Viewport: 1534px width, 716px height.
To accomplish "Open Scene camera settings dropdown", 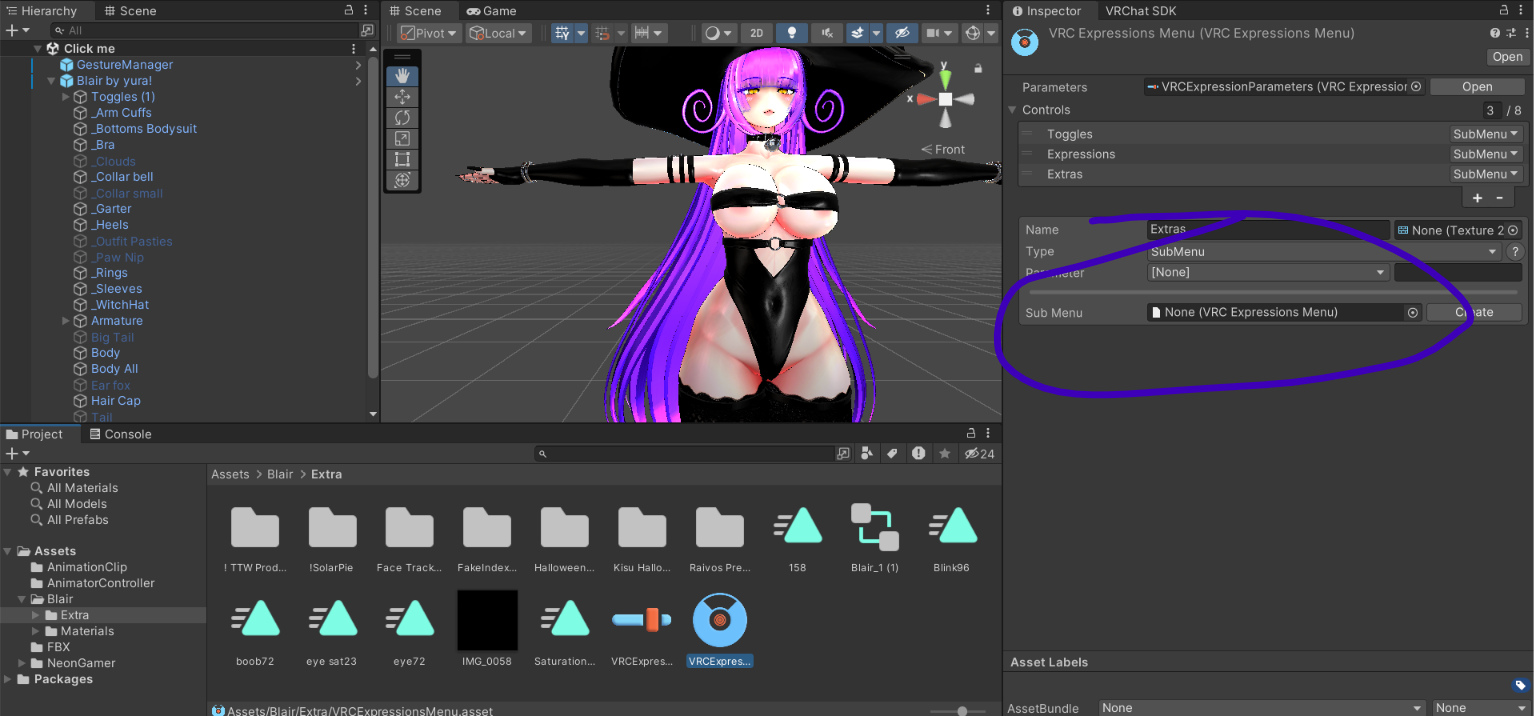I will pyautogui.click(x=939, y=33).
